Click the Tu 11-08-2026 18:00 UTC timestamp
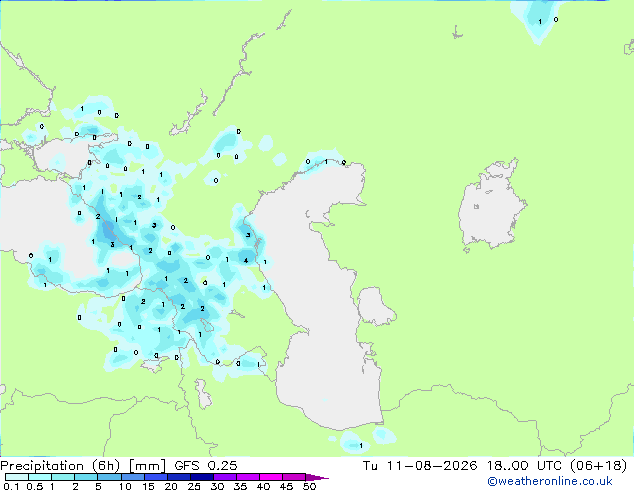The height and width of the screenshot is (490, 634). (x=462, y=466)
